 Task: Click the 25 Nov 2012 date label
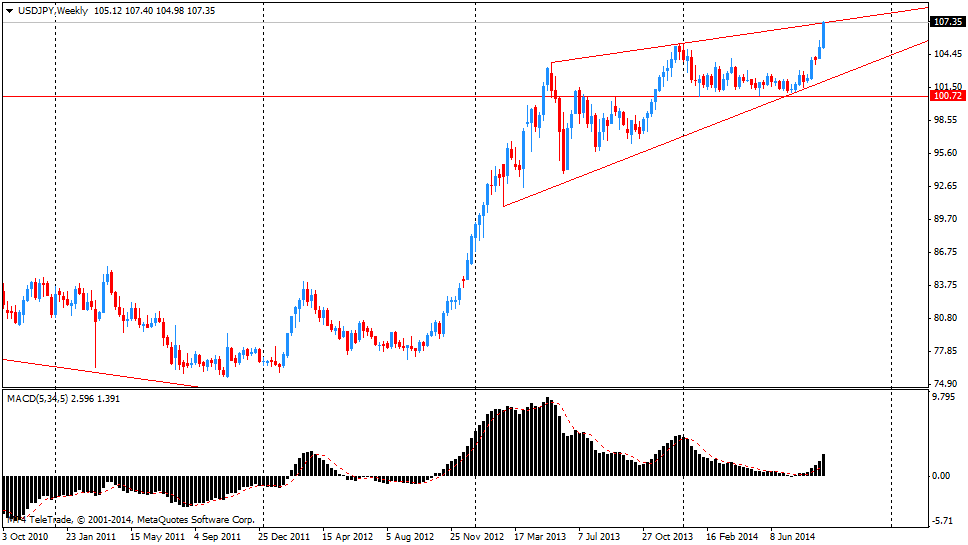pos(477,536)
